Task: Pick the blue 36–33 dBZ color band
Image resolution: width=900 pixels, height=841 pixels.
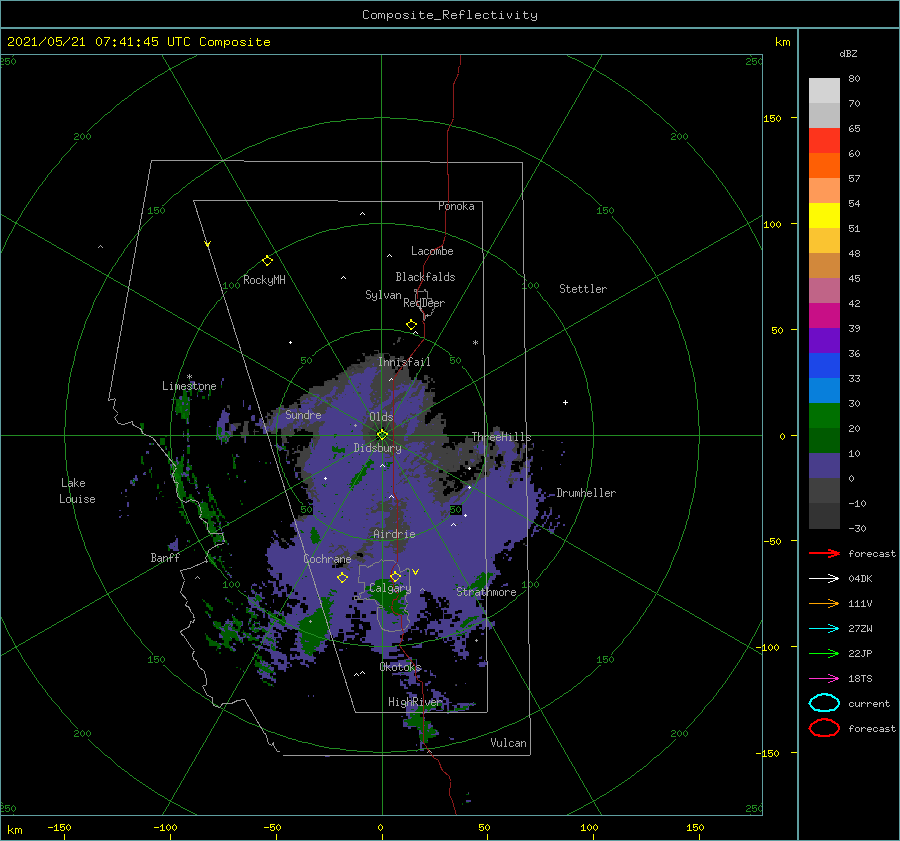Action: tap(824, 365)
